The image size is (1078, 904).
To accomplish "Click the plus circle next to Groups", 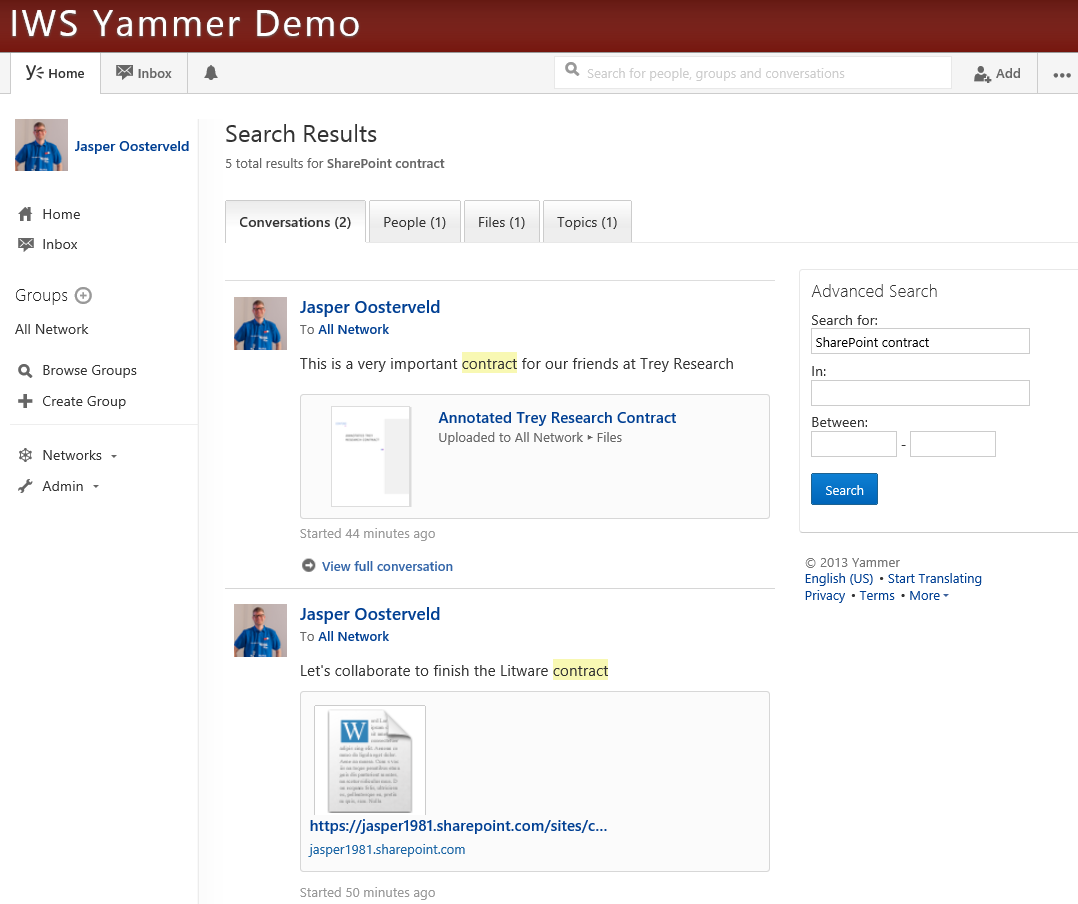I will click(83, 296).
